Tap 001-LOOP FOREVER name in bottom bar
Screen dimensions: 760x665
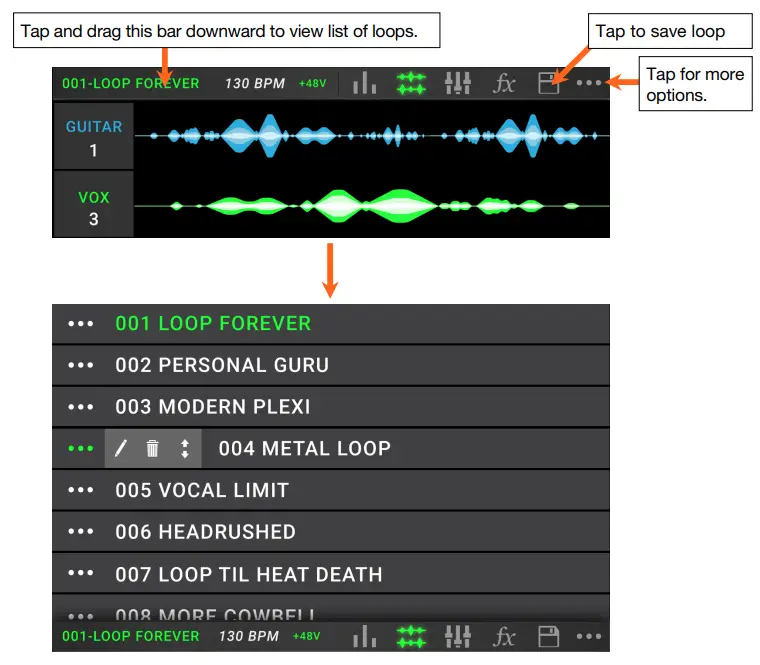coord(130,636)
